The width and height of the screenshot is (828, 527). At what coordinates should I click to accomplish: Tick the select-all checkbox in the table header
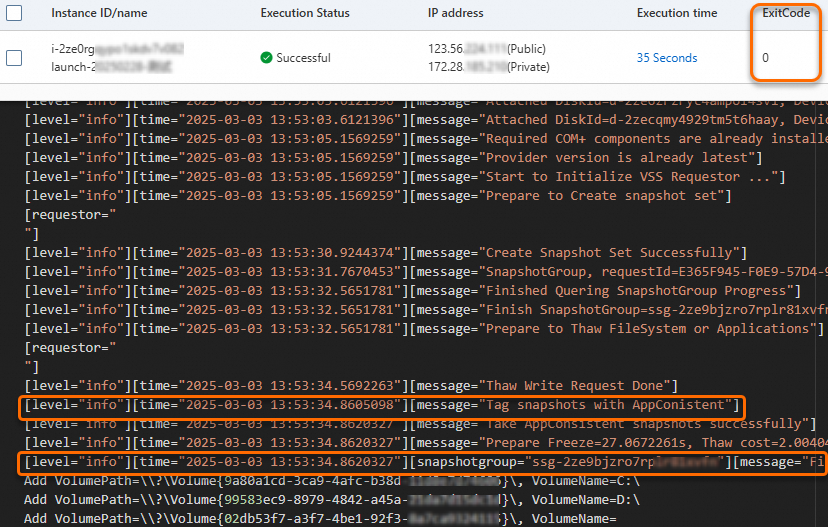click(14, 13)
